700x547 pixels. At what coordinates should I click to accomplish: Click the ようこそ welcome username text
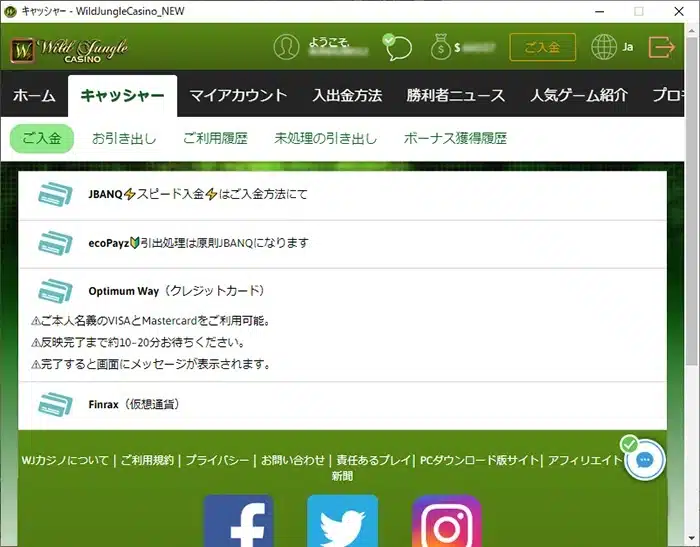pos(338,47)
